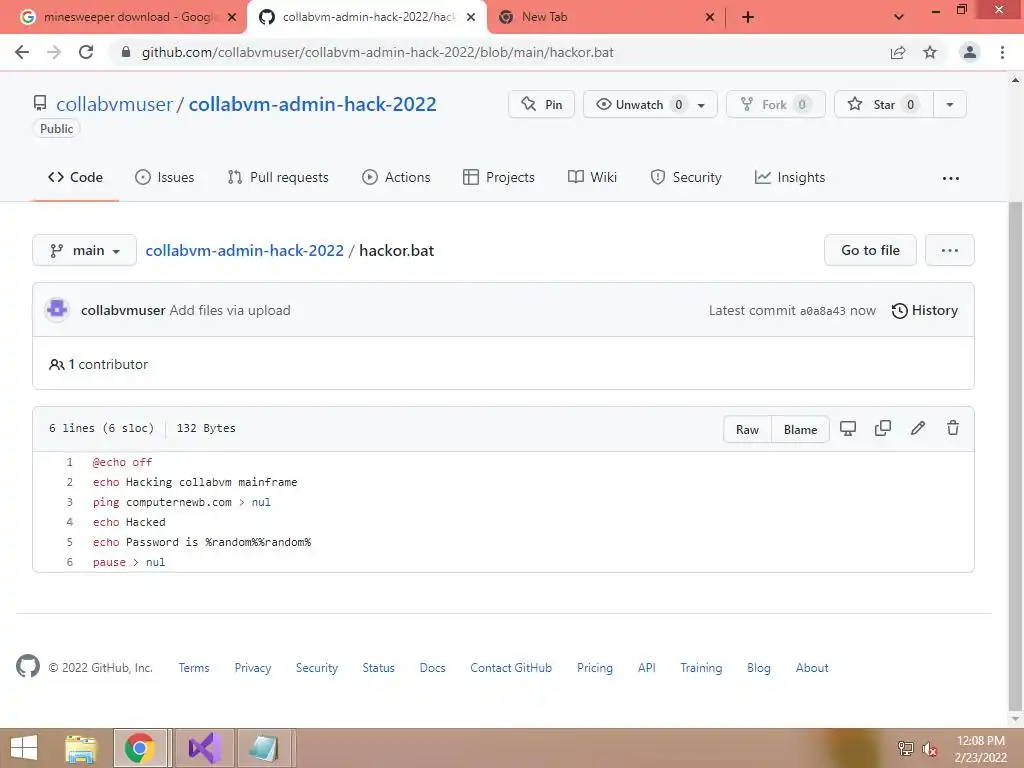Image resolution: width=1024 pixels, height=768 pixels.
Task: Open the Blame view
Action: click(x=800, y=429)
